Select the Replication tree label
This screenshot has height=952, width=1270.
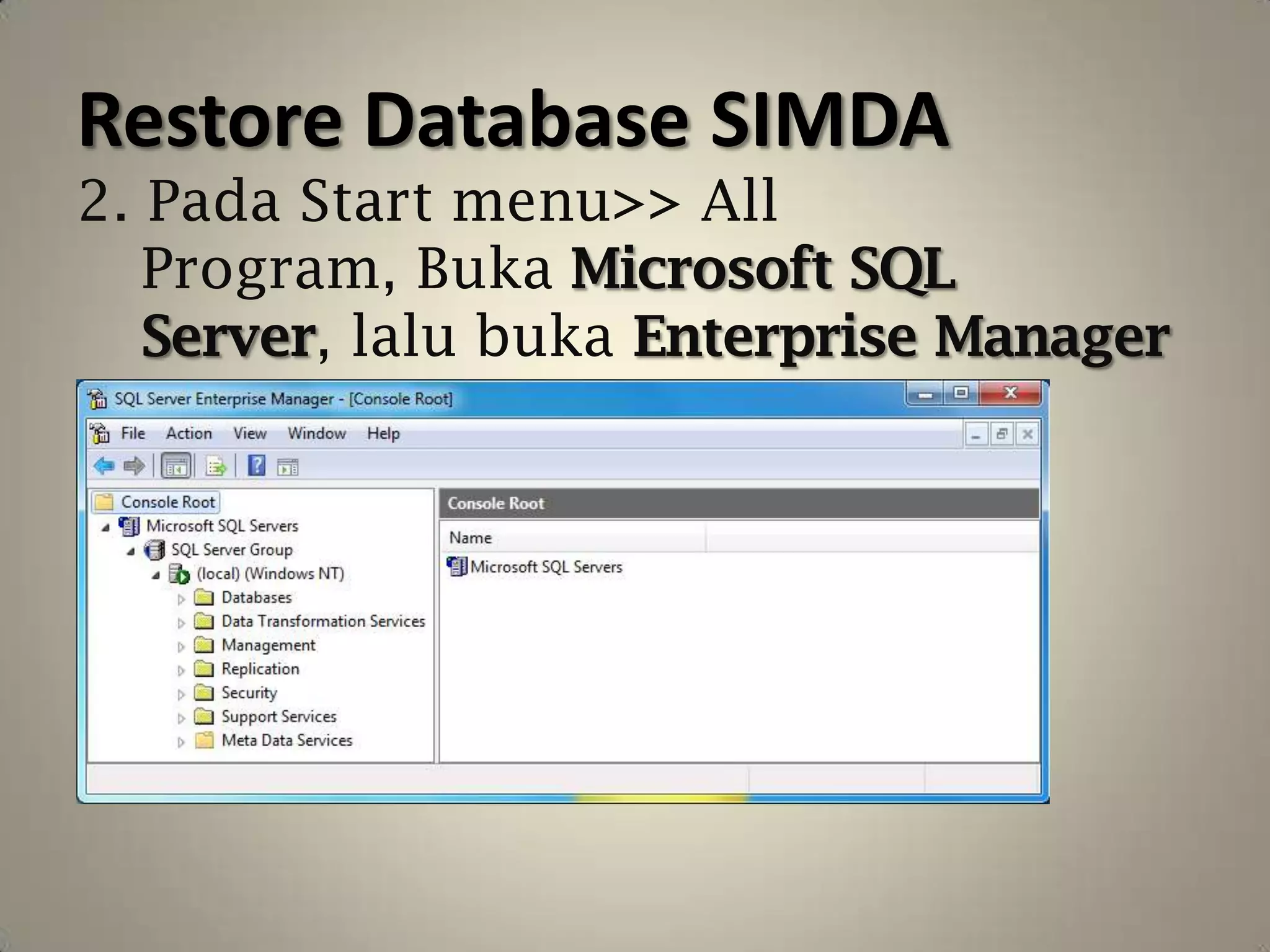[260, 669]
